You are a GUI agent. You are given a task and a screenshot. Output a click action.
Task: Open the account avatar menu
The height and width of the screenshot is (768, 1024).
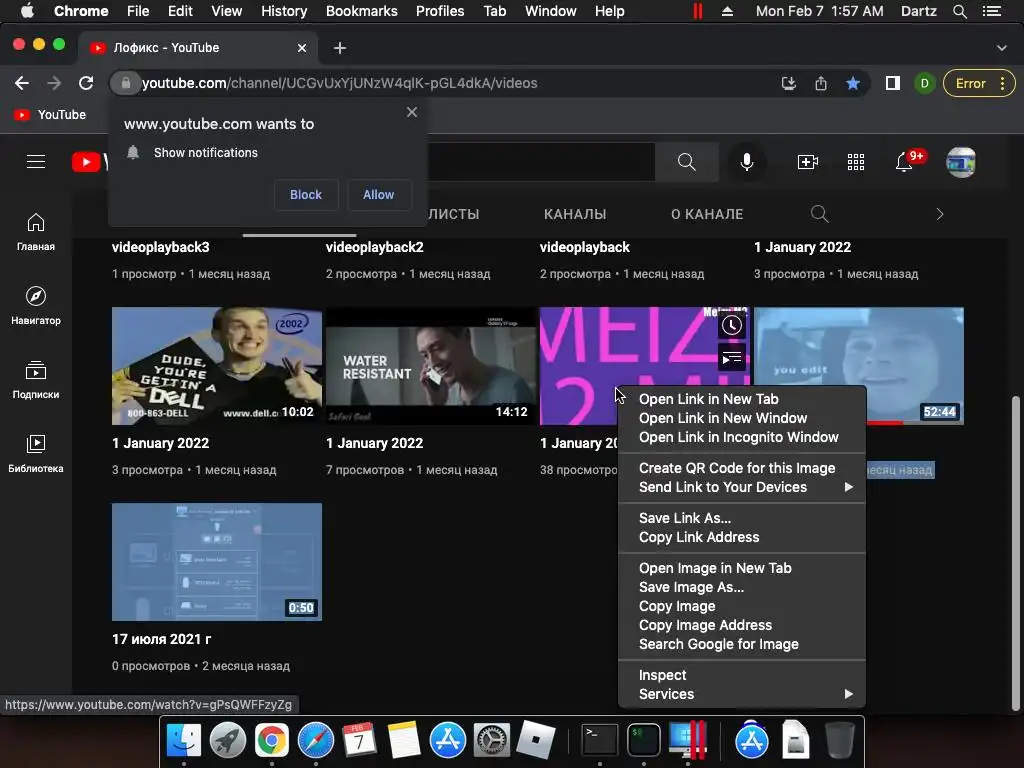(x=961, y=161)
